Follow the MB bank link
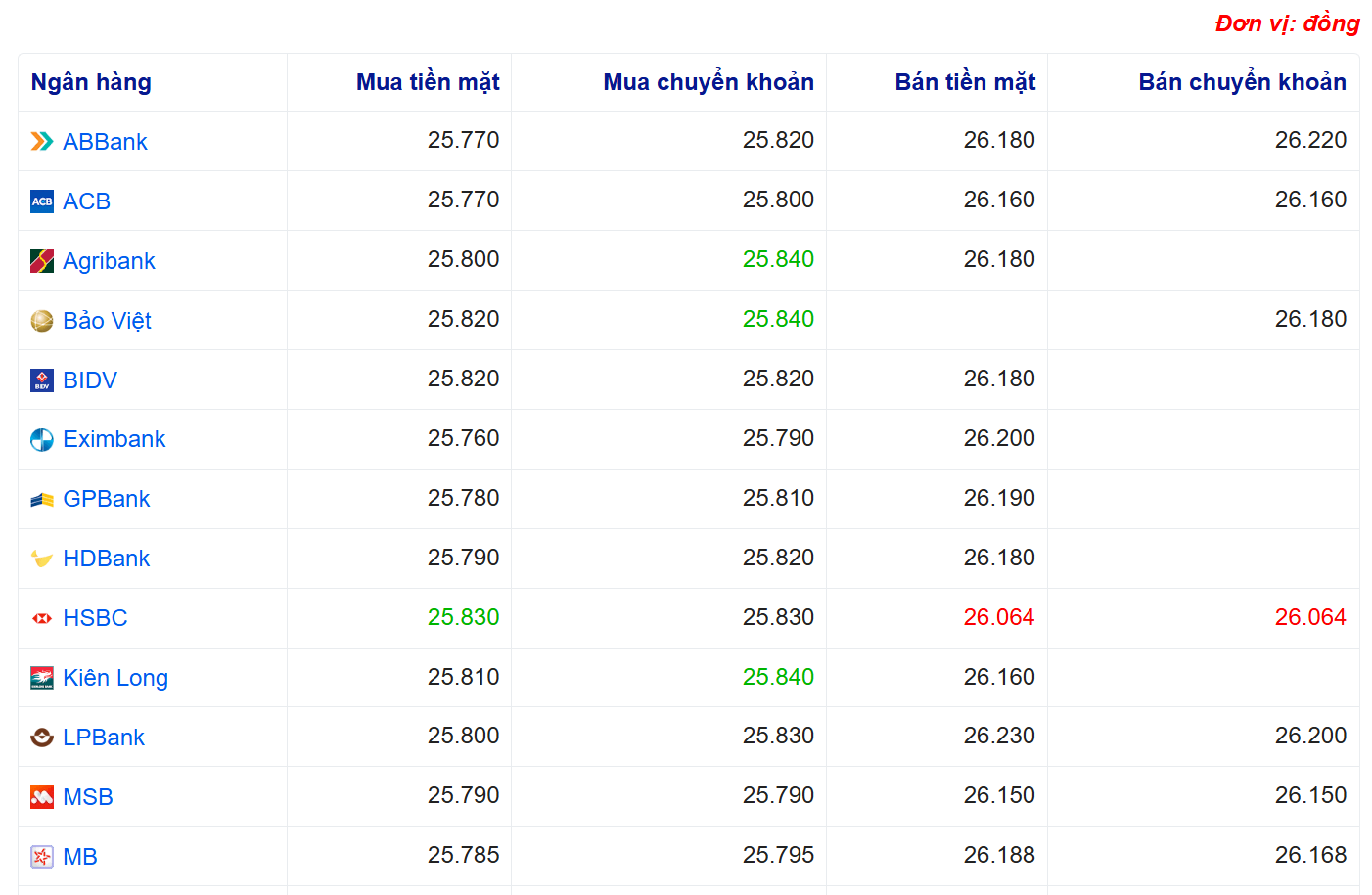 80,857
